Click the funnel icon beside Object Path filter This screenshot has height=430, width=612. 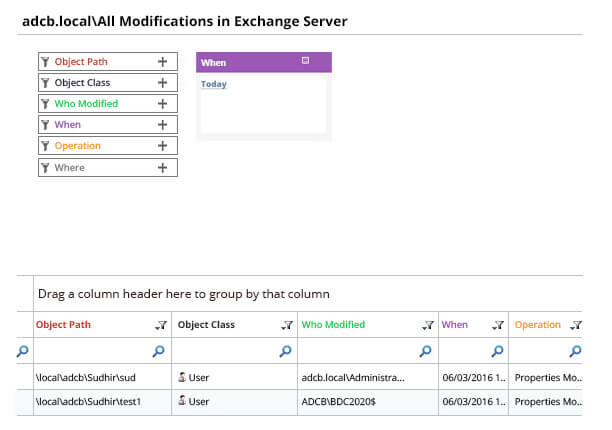(45, 62)
